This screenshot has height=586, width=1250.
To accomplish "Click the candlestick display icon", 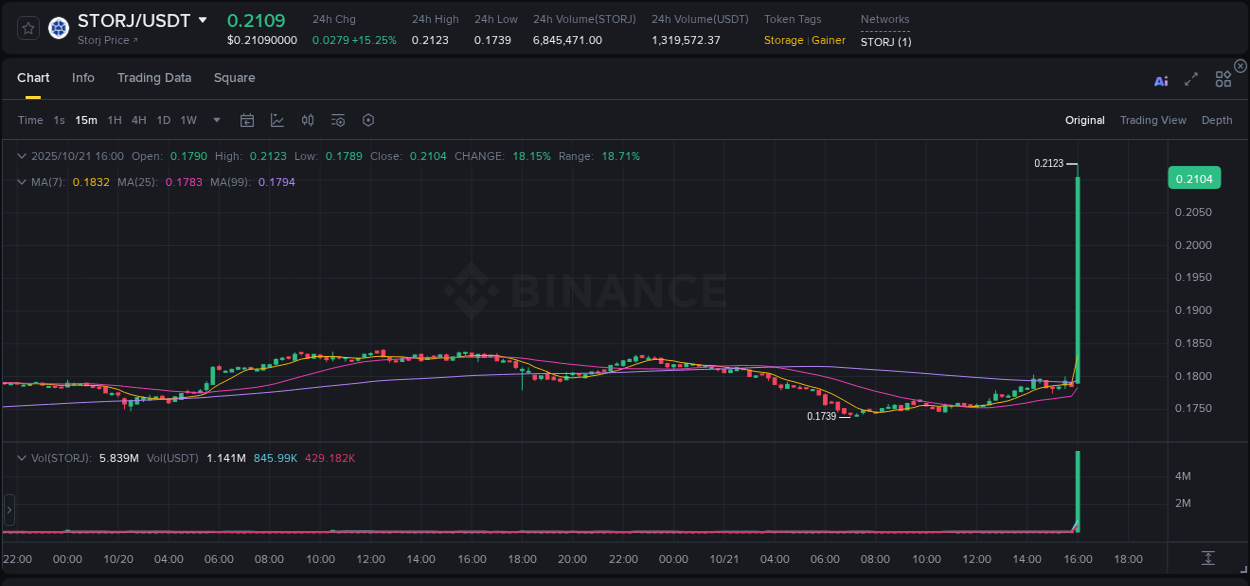I will click(x=307, y=119).
